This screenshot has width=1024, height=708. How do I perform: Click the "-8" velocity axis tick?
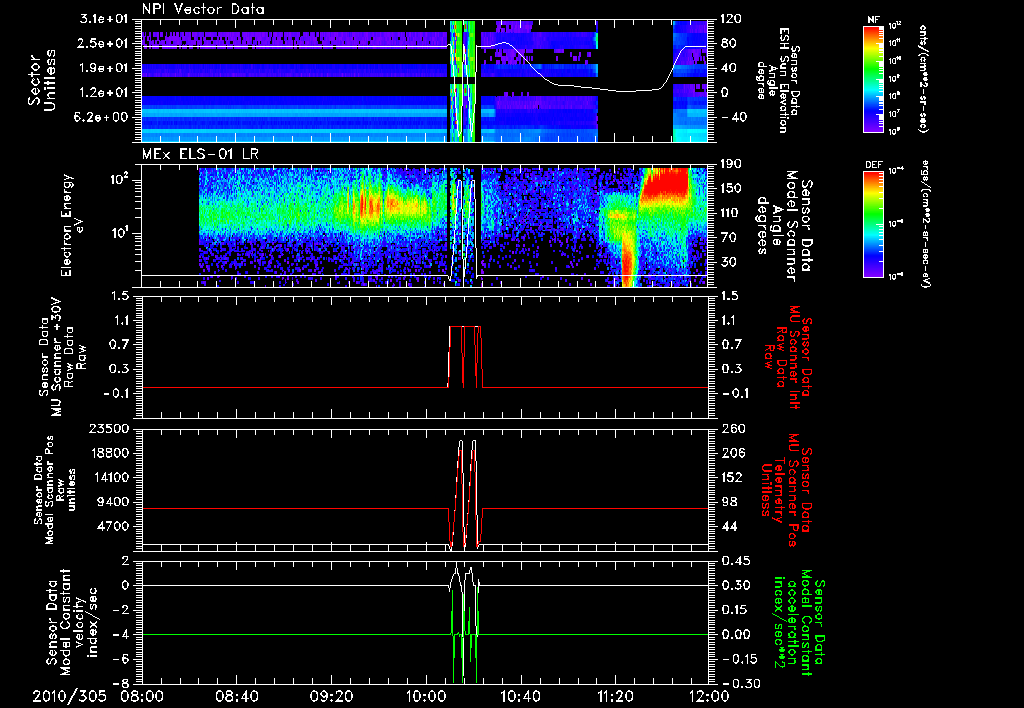(121, 683)
